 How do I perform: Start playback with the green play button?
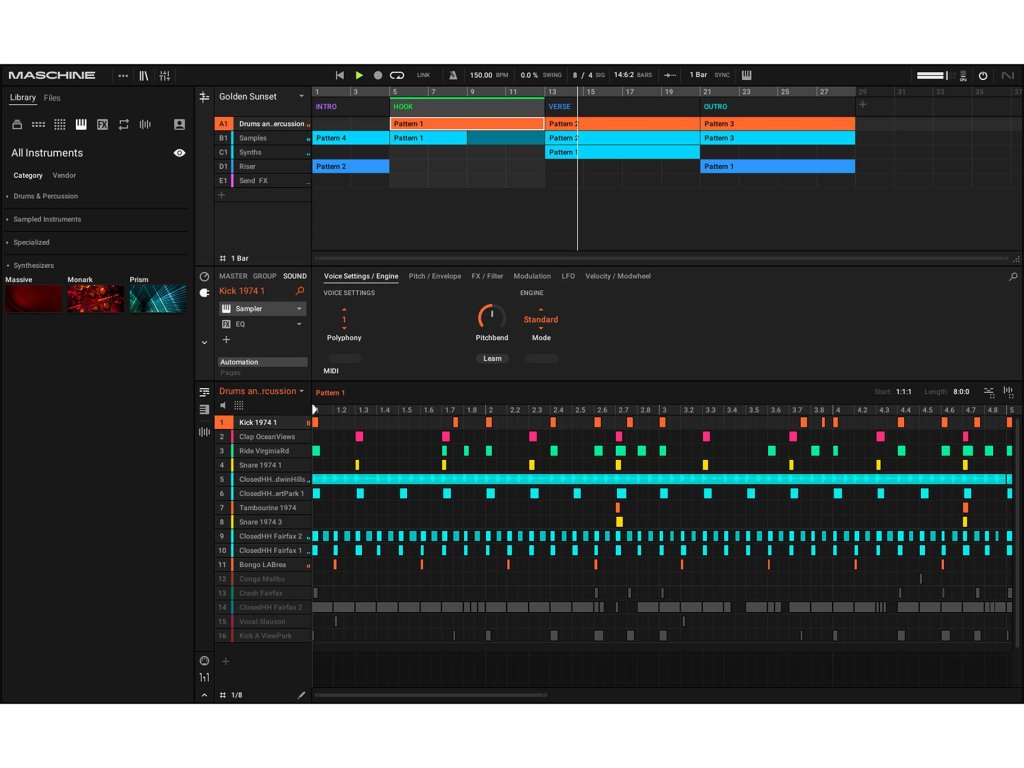(359, 75)
